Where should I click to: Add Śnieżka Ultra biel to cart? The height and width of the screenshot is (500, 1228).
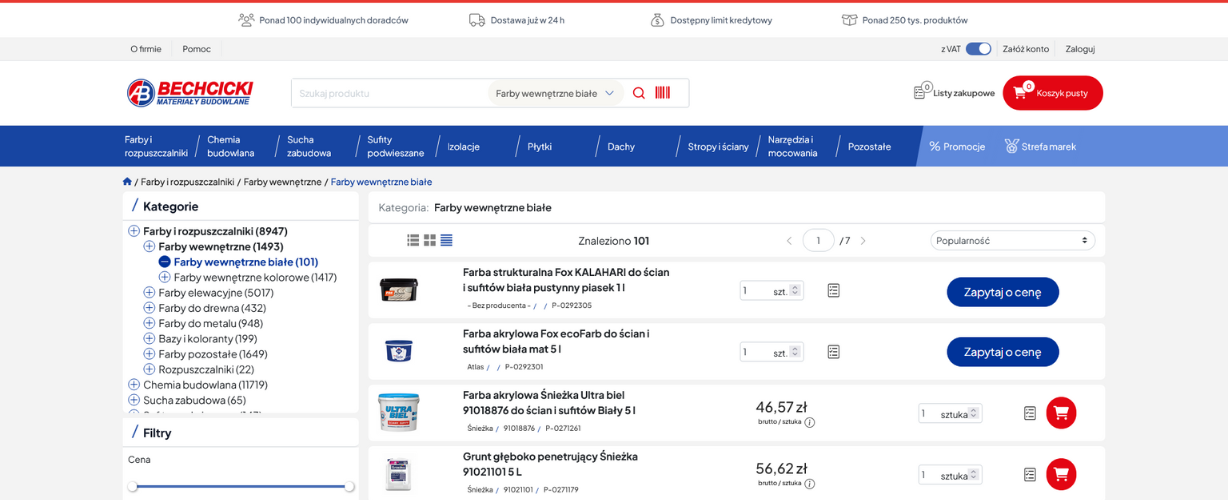pos(1061,413)
